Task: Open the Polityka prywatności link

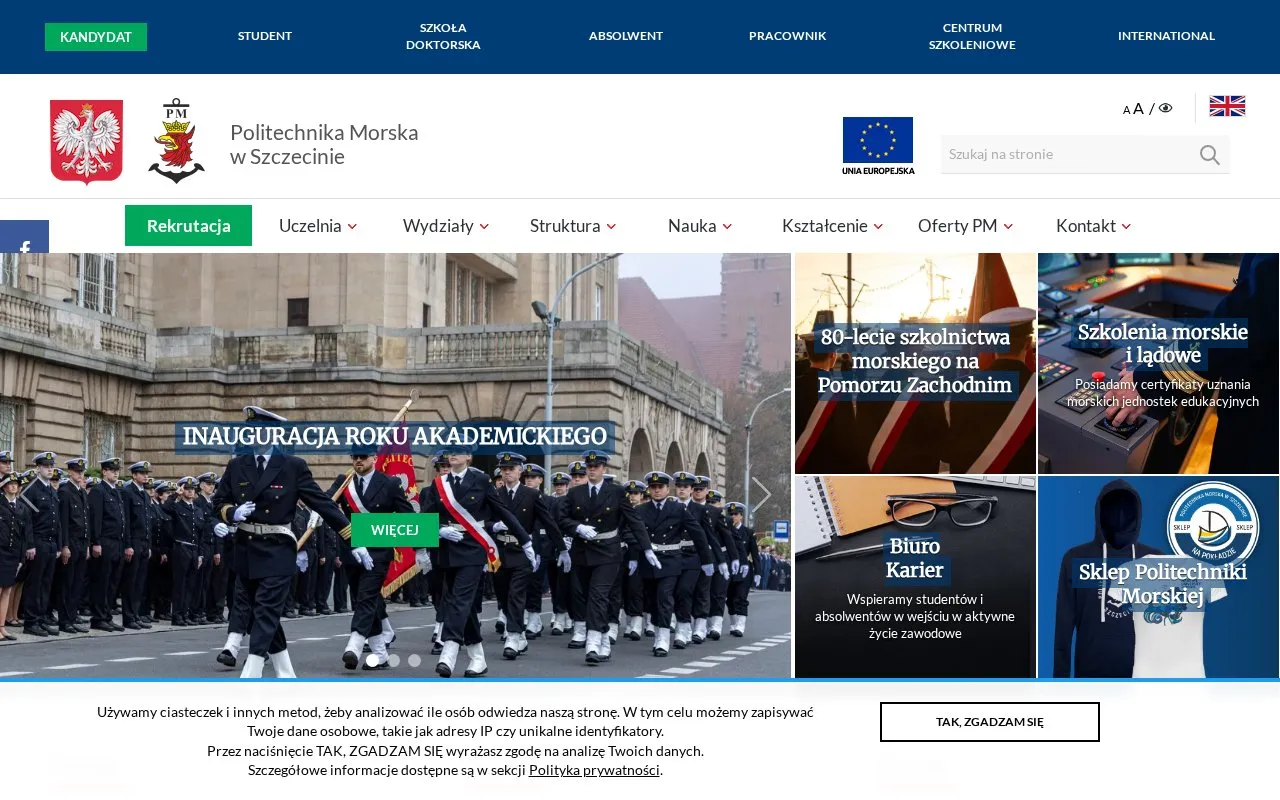Action: point(594,770)
